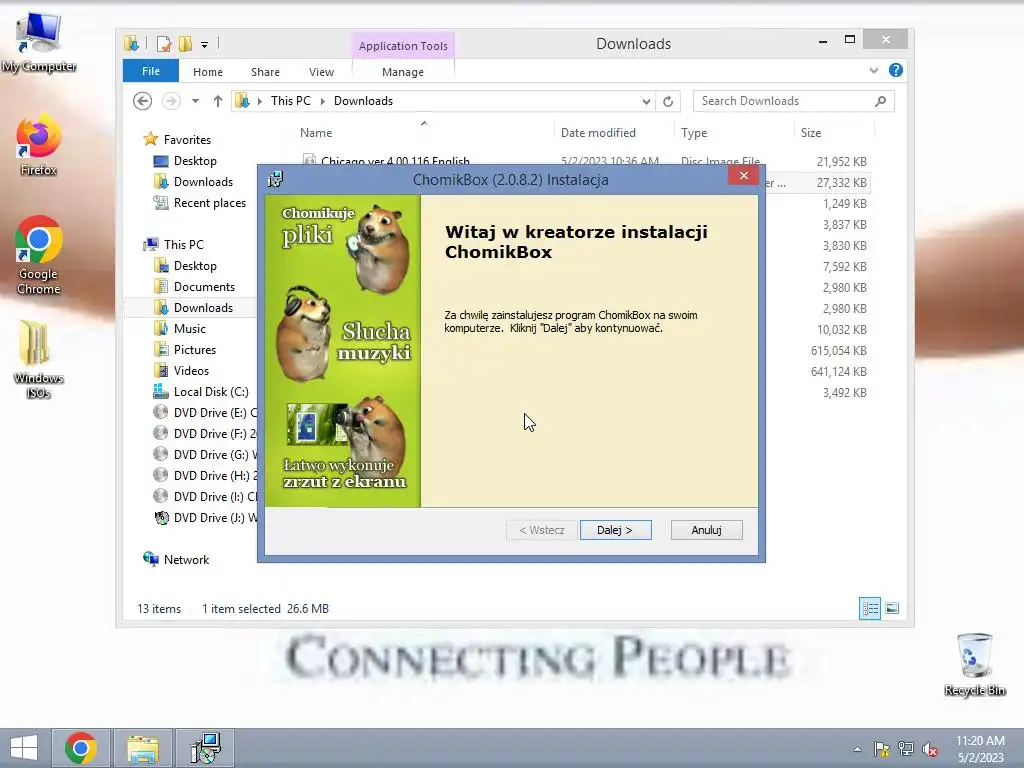Image resolution: width=1024 pixels, height=768 pixels.
Task: Switch to large icons view in status bar
Action: coord(892,609)
